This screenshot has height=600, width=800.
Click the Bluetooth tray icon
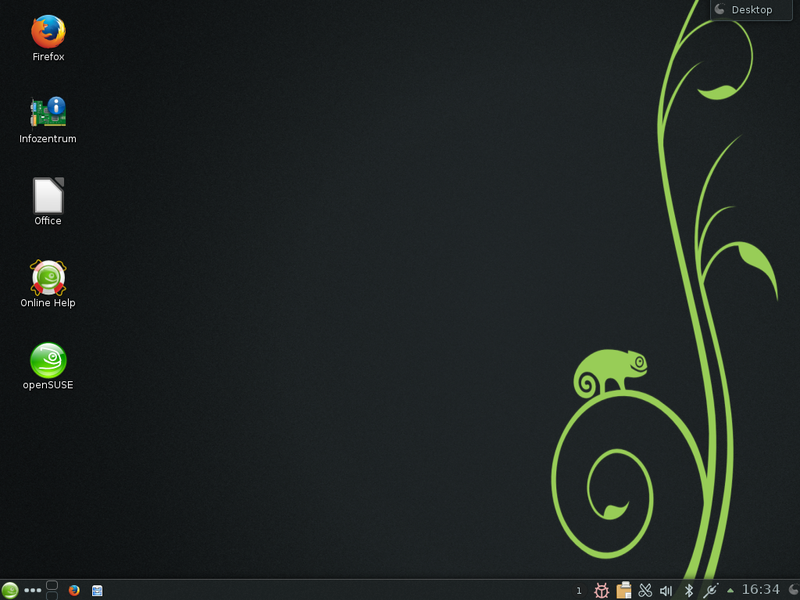click(x=688, y=590)
